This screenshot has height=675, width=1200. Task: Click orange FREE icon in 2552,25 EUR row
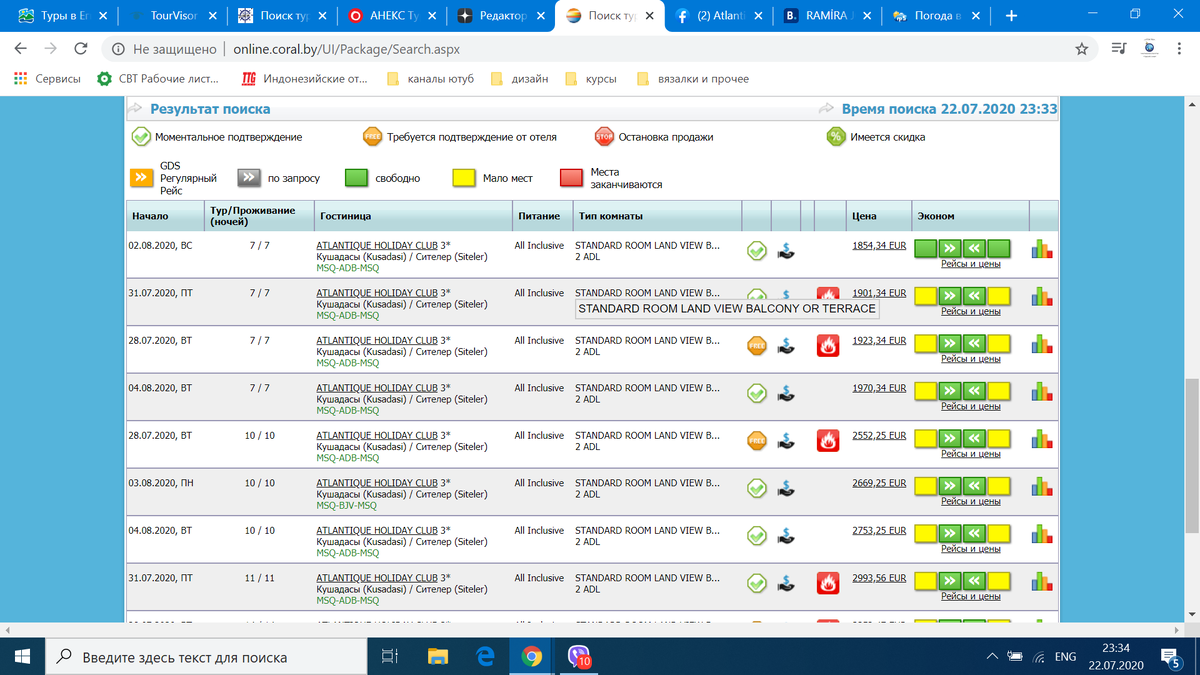[x=758, y=441]
